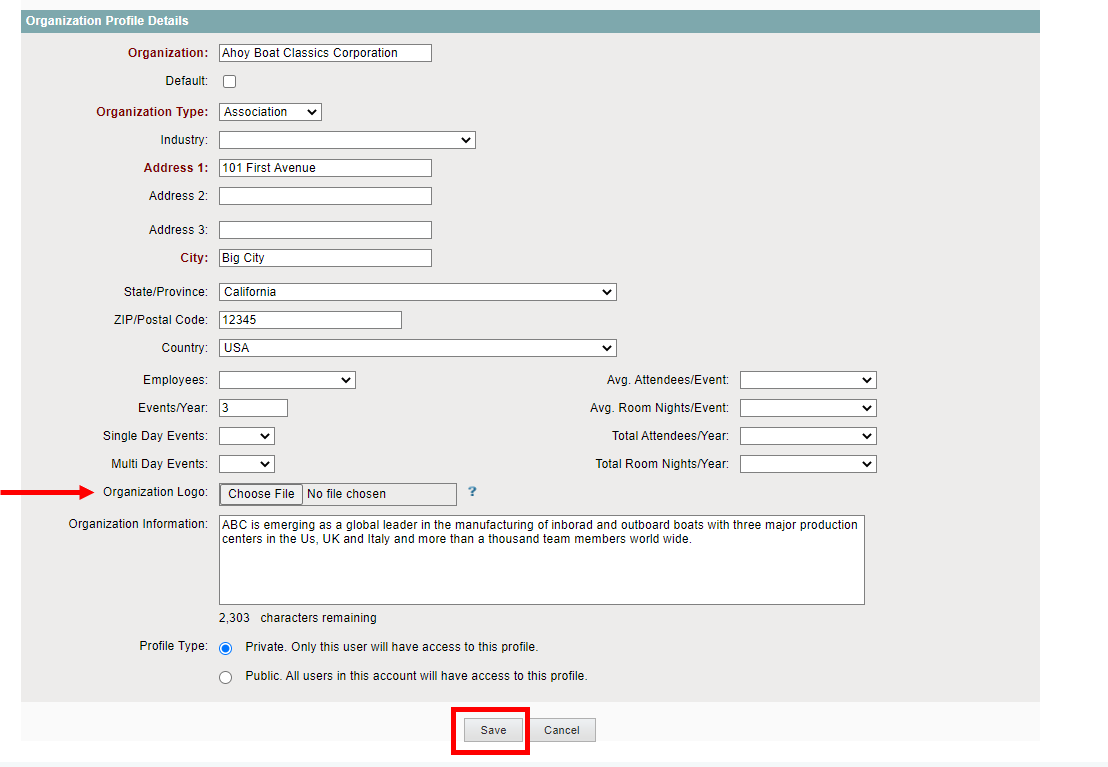Screen dimensions: 1108x767
Task: Focus the Address 2 text field
Action: 325,196
